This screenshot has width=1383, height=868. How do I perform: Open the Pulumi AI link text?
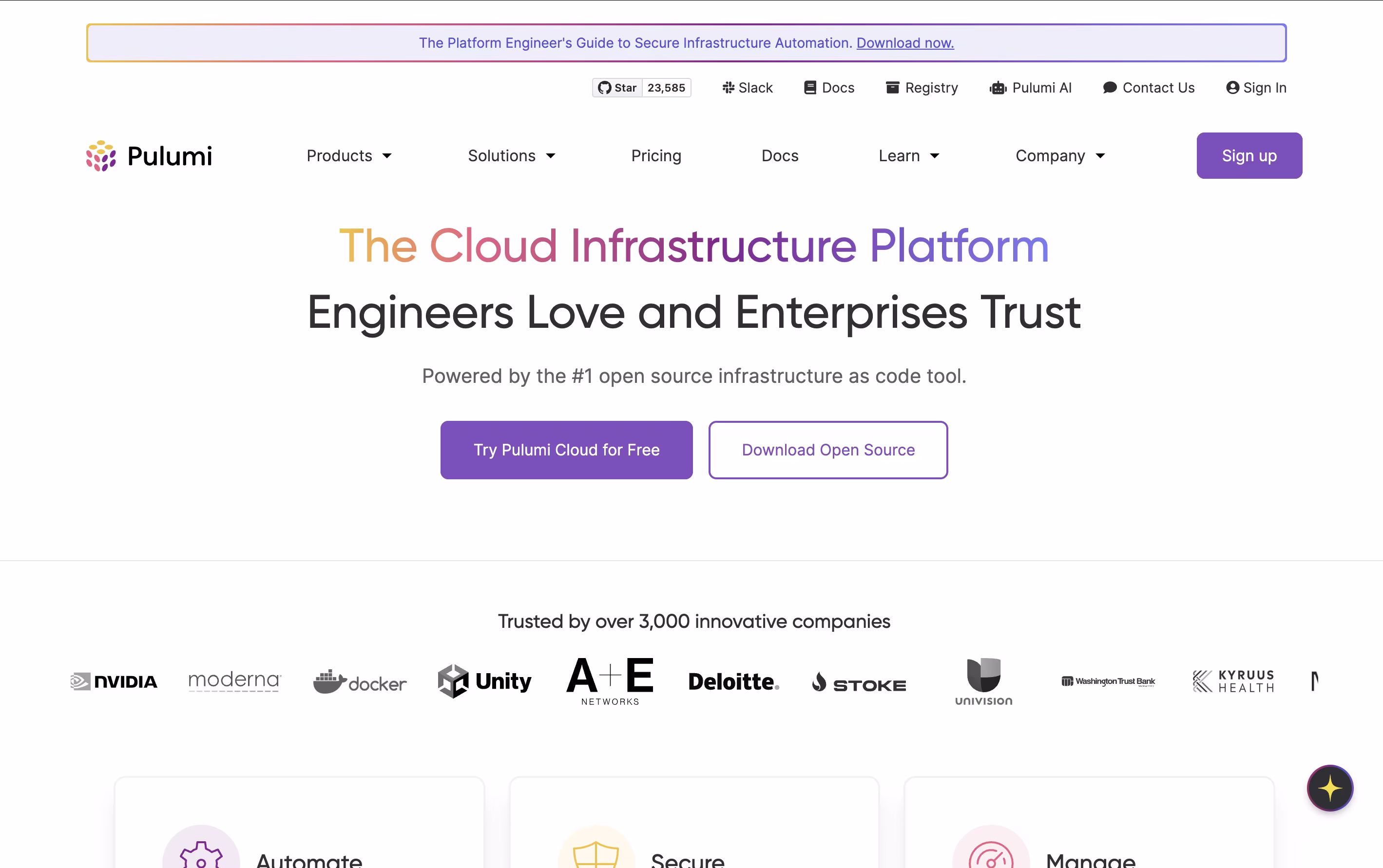click(1042, 88)
